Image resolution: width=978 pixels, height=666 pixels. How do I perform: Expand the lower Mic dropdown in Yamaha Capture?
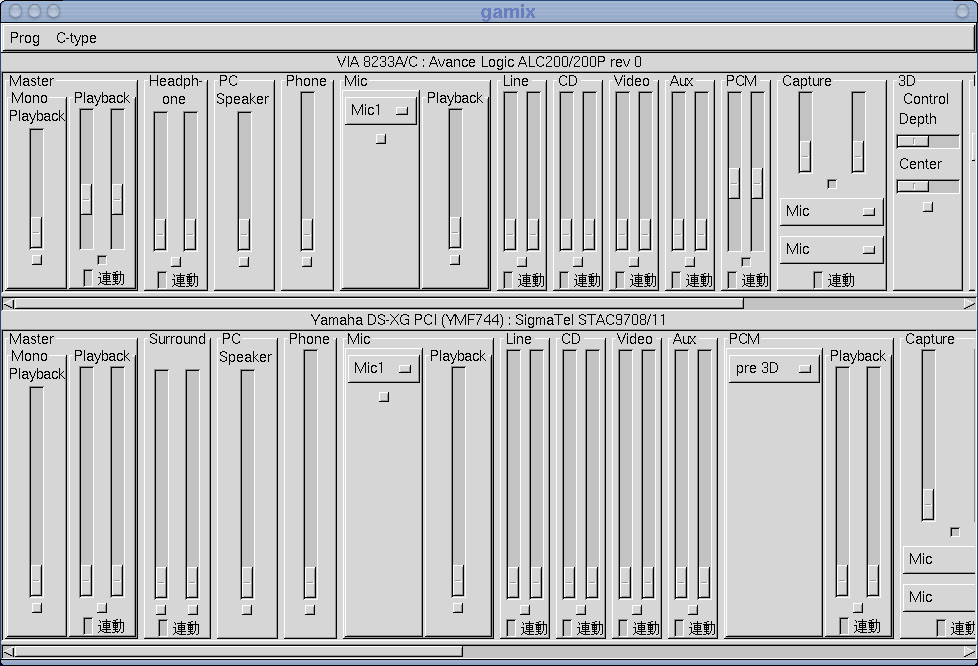[x=940, y=597]
